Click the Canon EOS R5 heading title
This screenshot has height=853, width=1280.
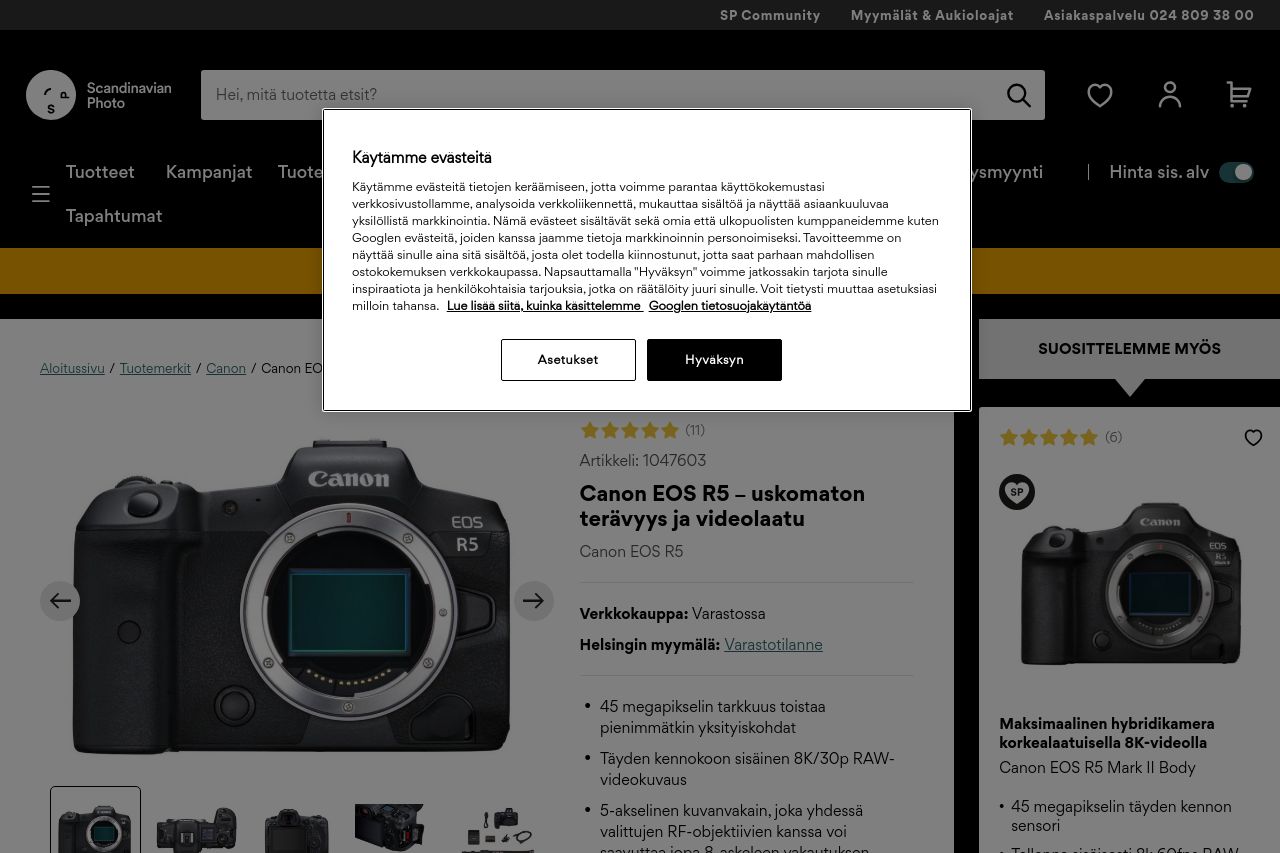(x=722, y=506)
